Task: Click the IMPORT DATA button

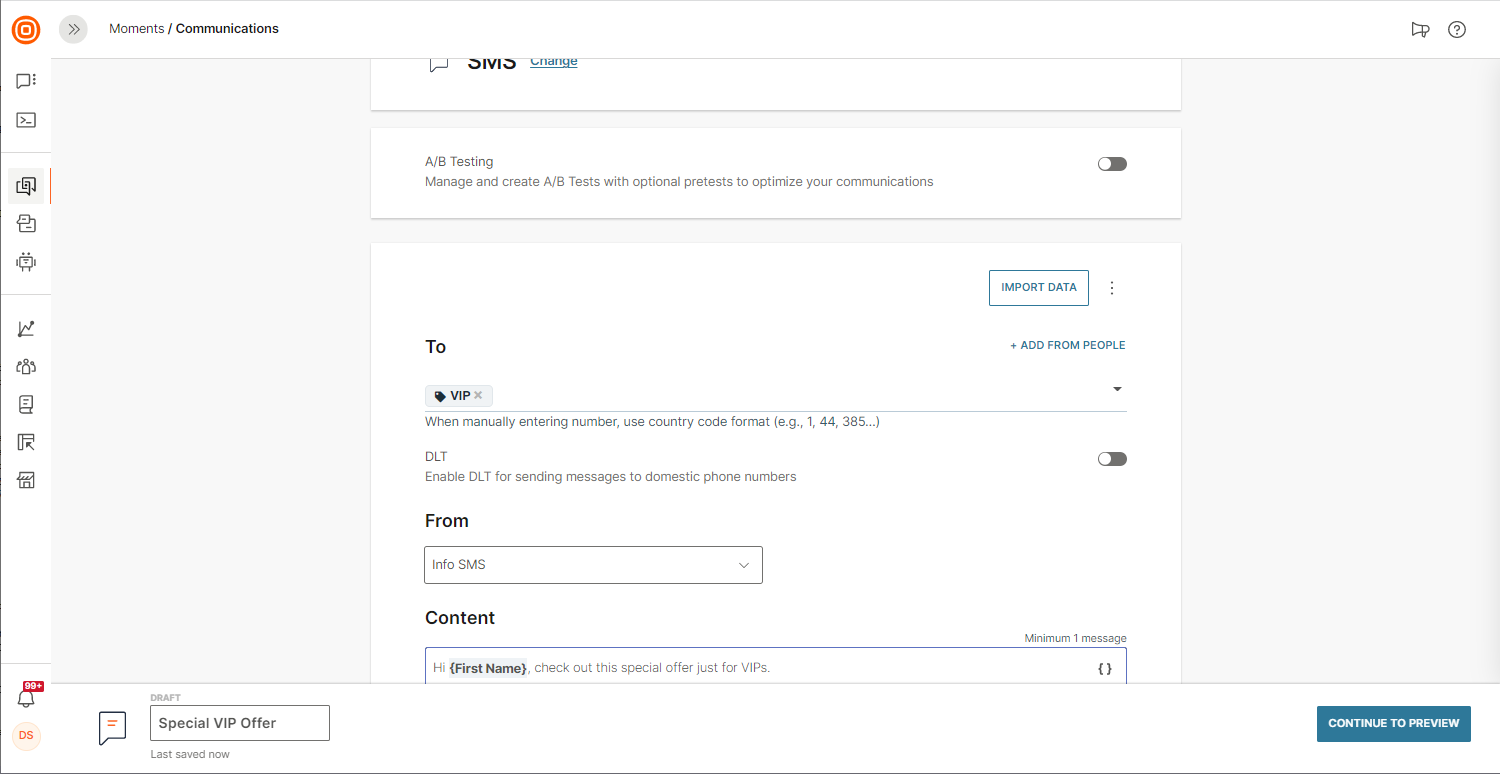Action: click(1039, 288)
